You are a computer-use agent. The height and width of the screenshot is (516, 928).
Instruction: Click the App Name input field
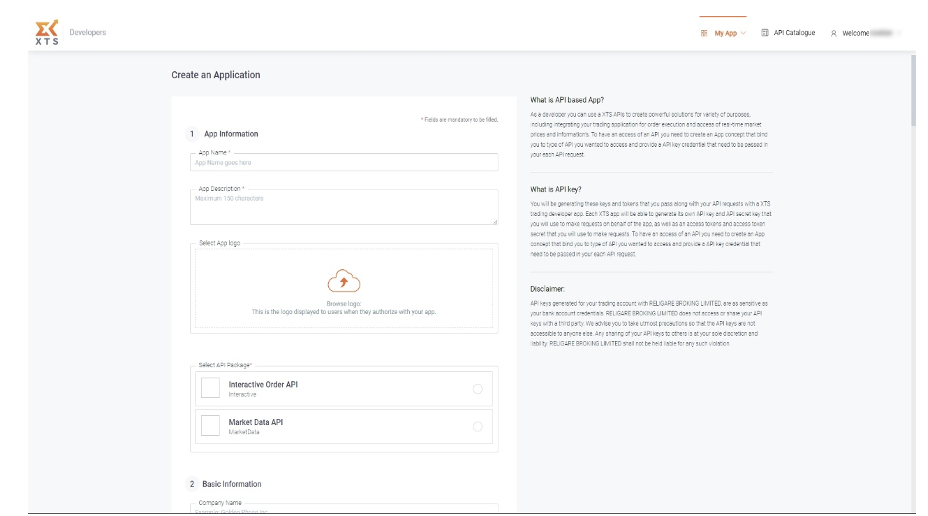tap(343, 162)
